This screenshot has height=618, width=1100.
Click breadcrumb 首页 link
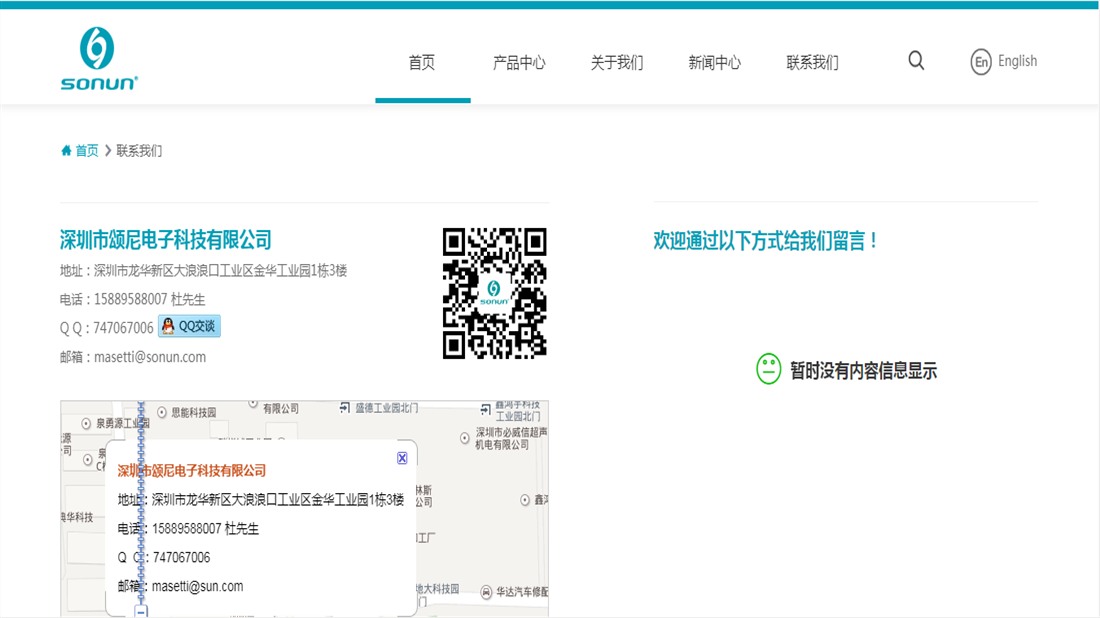coord(87,151)
